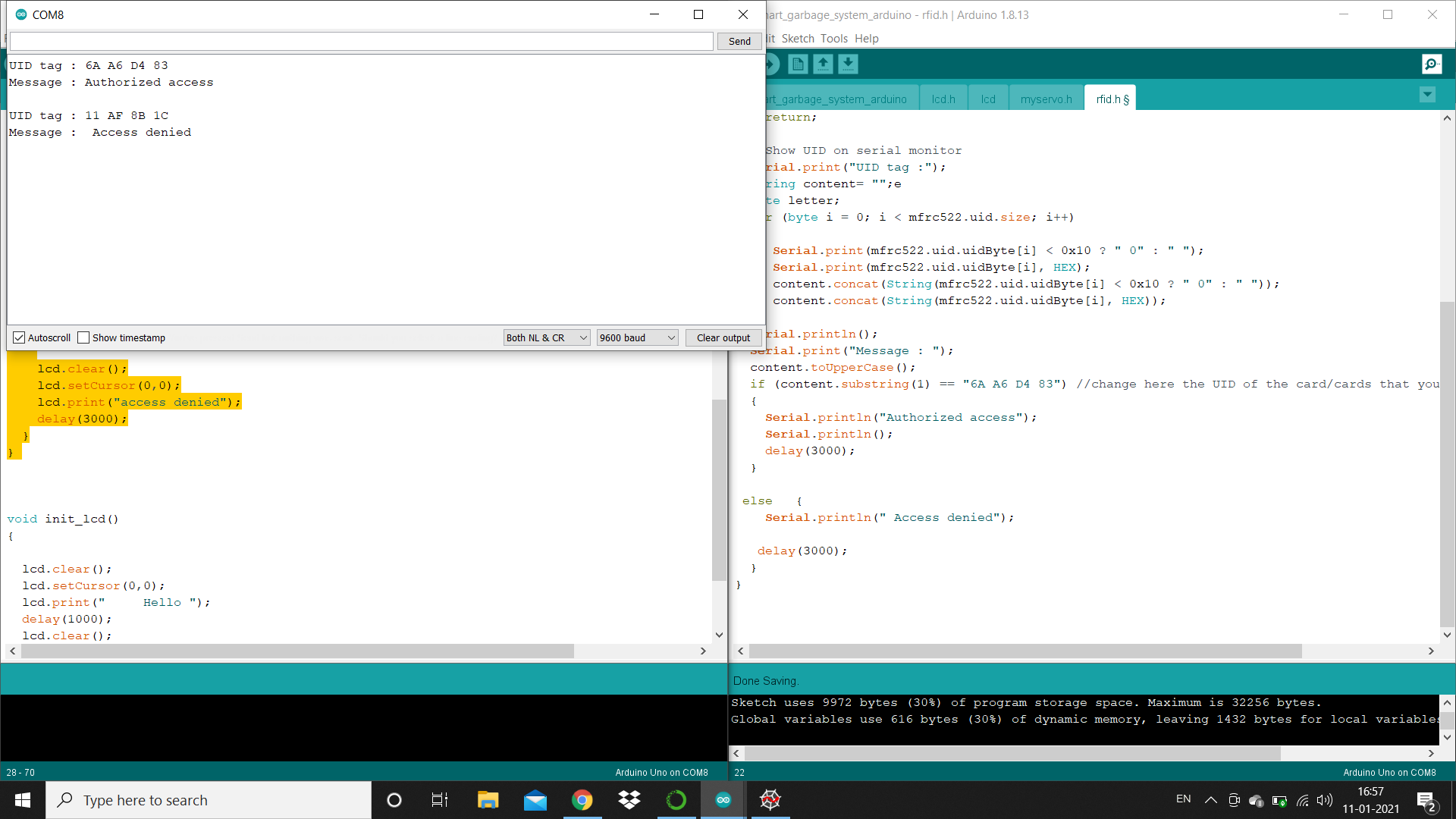Switch to the lcd.h tab
1456x819 pixels.
[943, 99]
